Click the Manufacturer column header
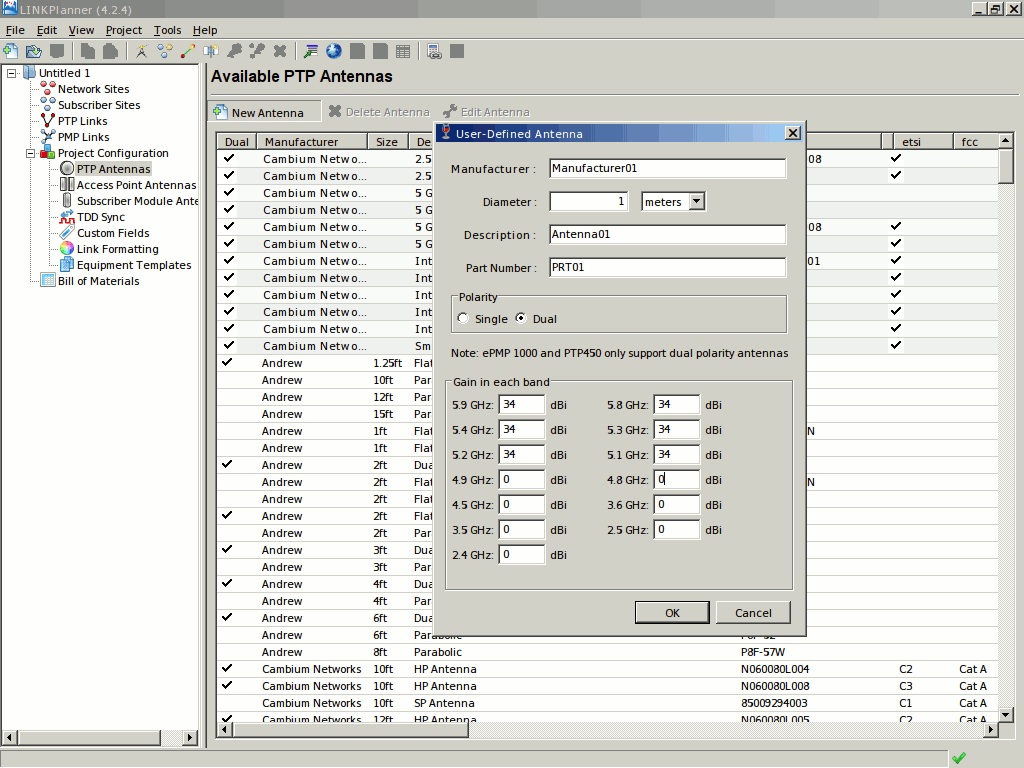The image size is (1024, 768). point(312,142)
